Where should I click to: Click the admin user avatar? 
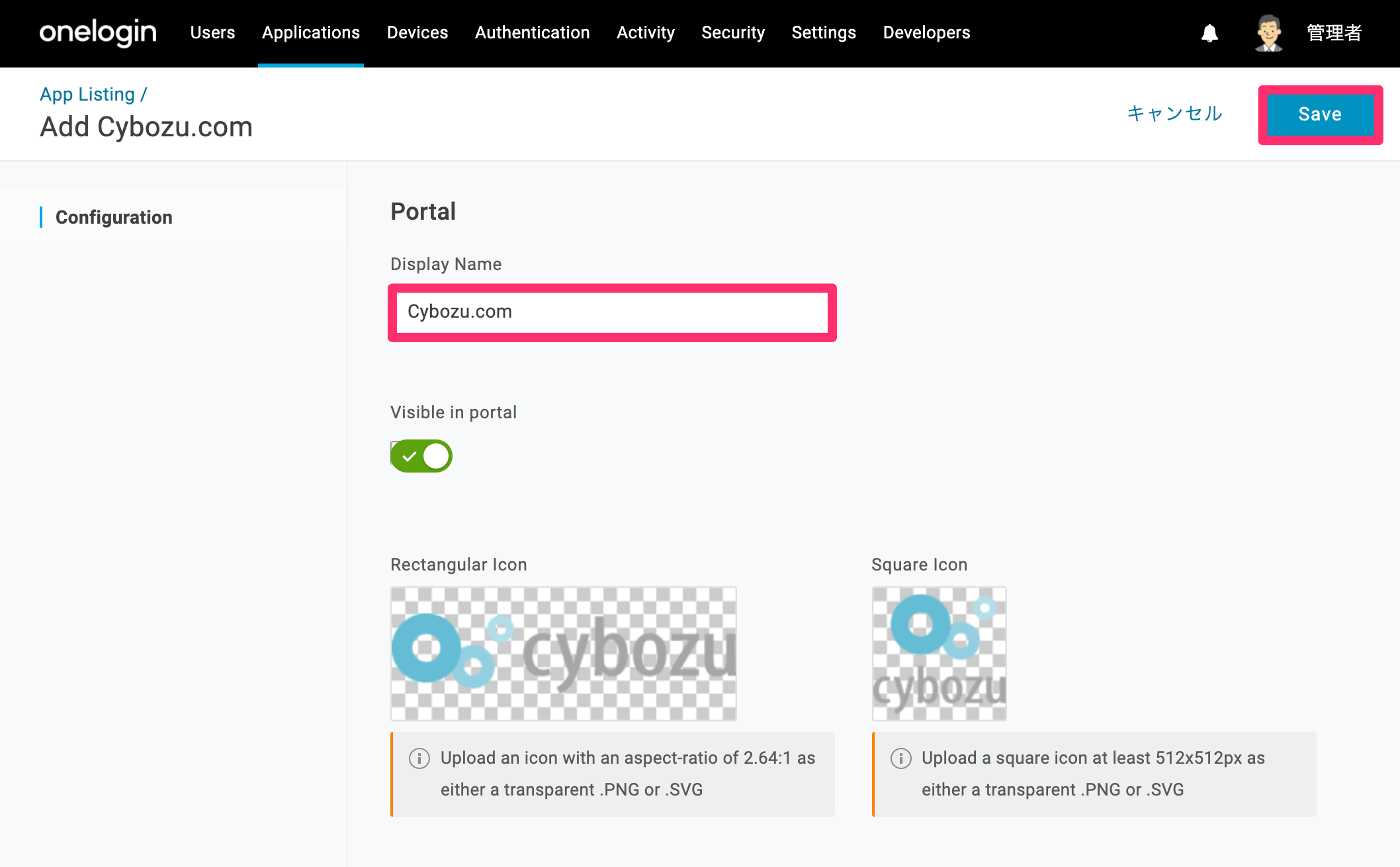point(1268,32)
